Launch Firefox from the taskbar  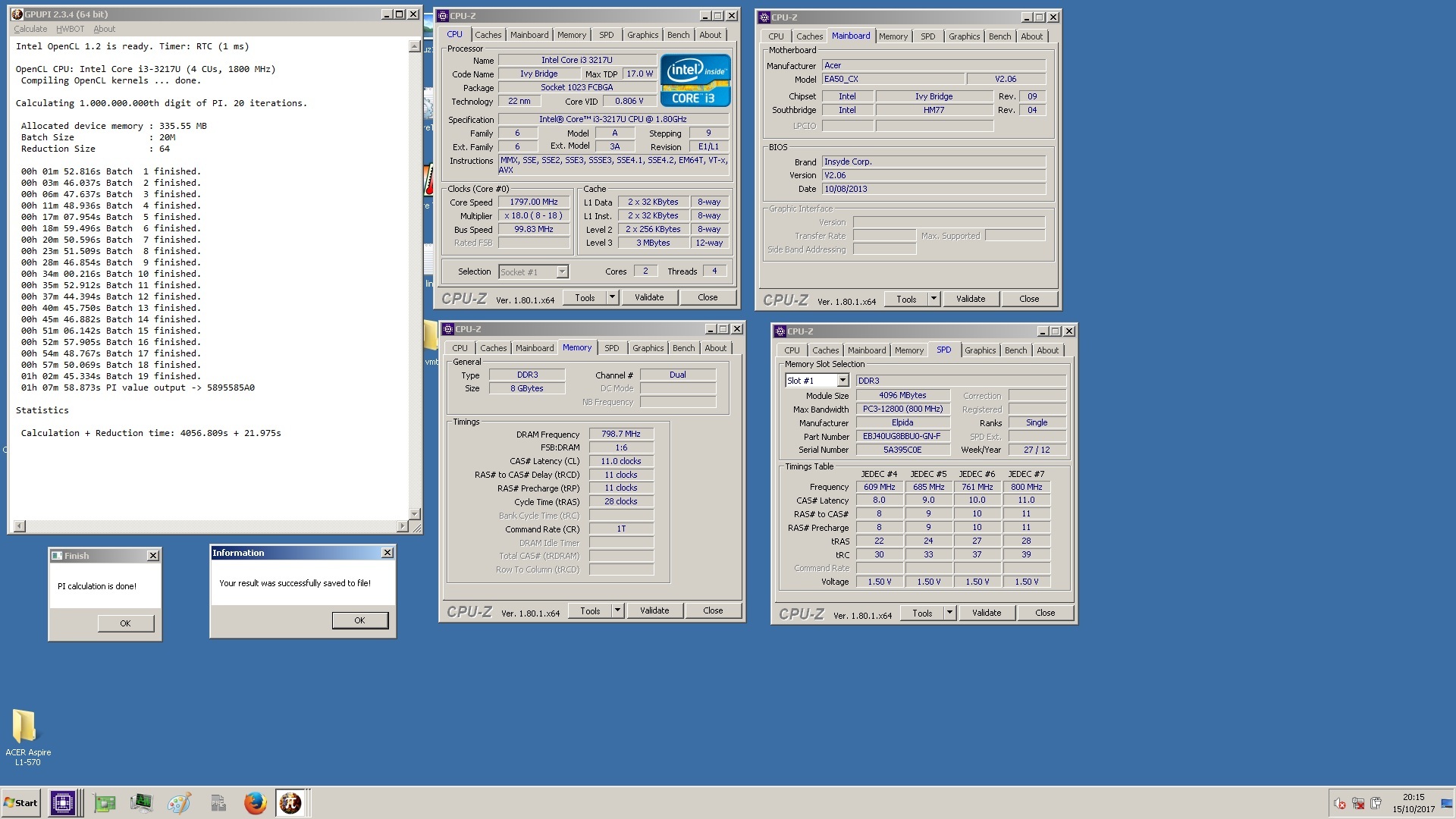[255, 803]
